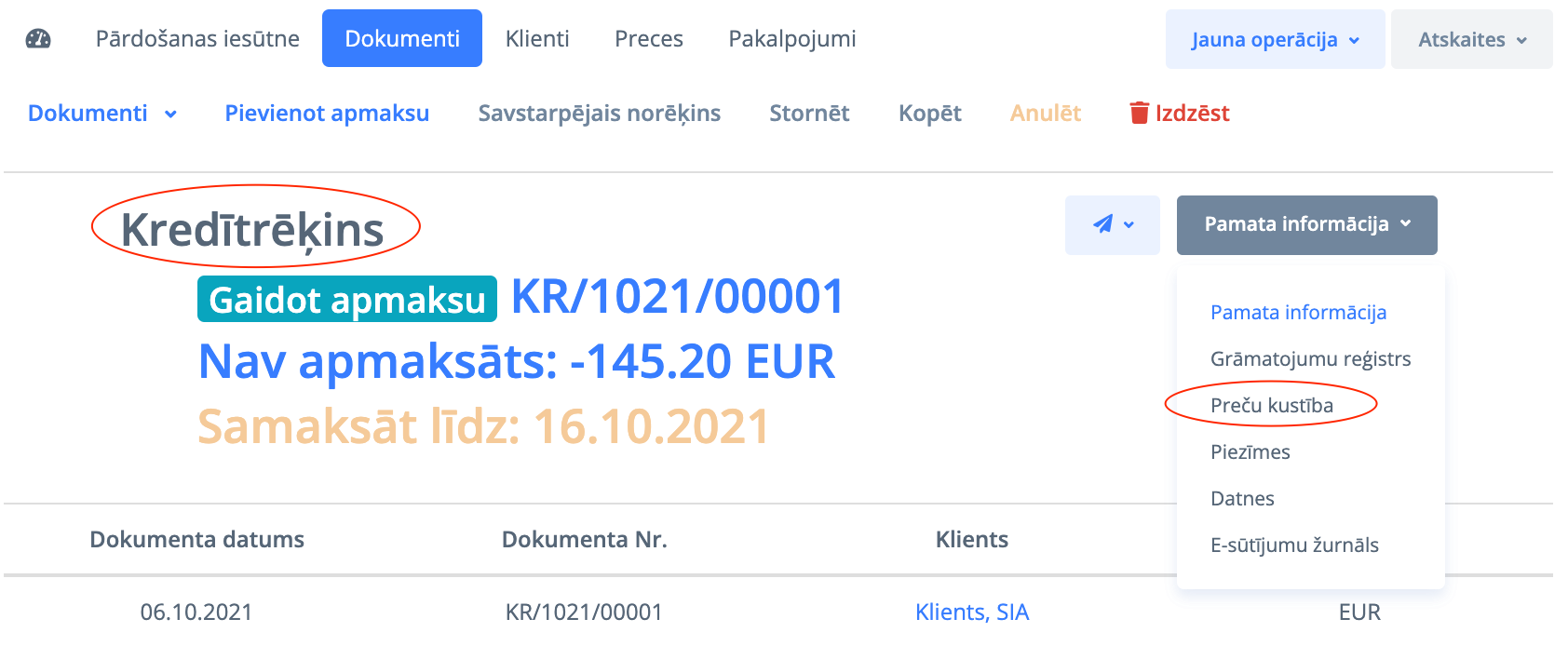Open the Klienti tab
Image resolution: width=1568 pixels, height=646 pixels.
[x=537, y=39]
